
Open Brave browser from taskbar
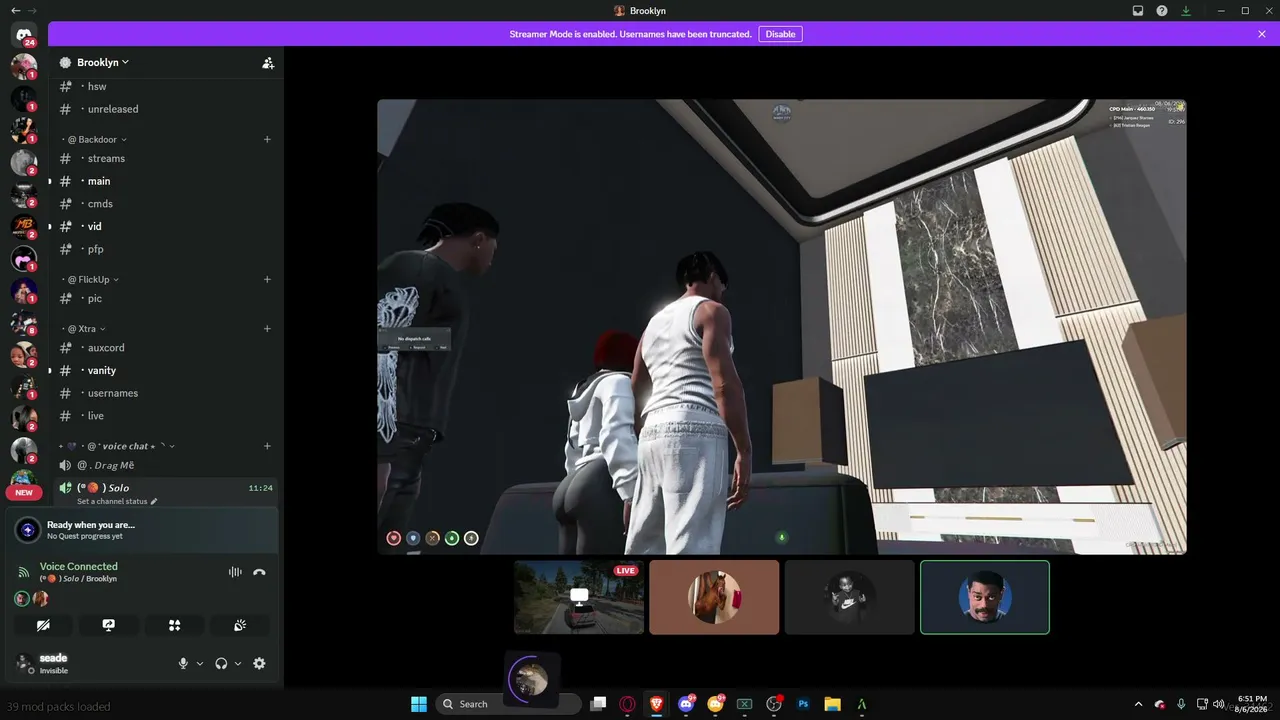(x=657, y=704)
